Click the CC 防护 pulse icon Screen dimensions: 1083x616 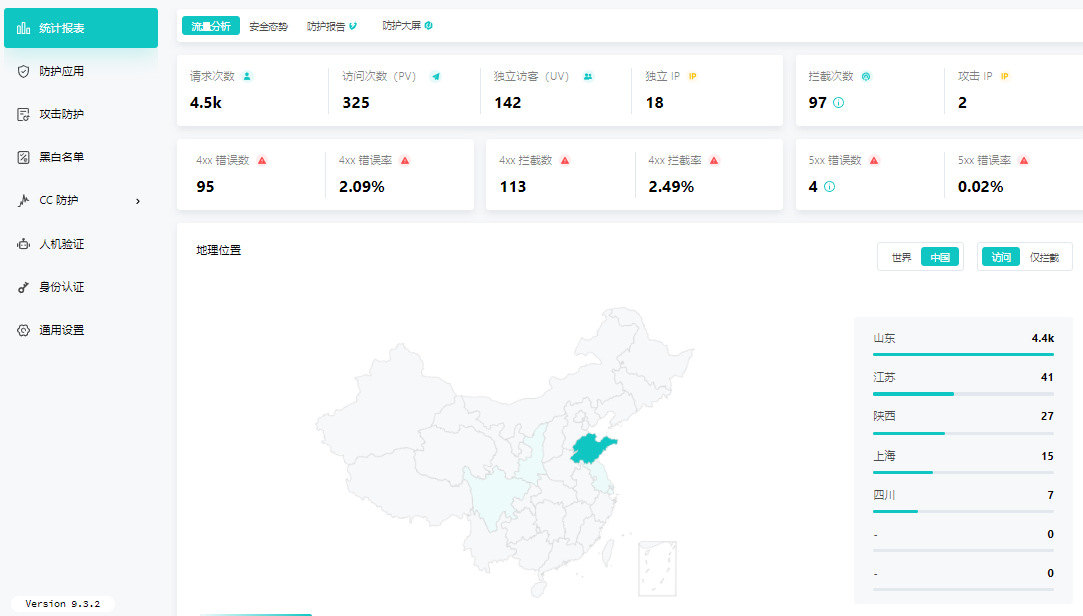point(23,200)
